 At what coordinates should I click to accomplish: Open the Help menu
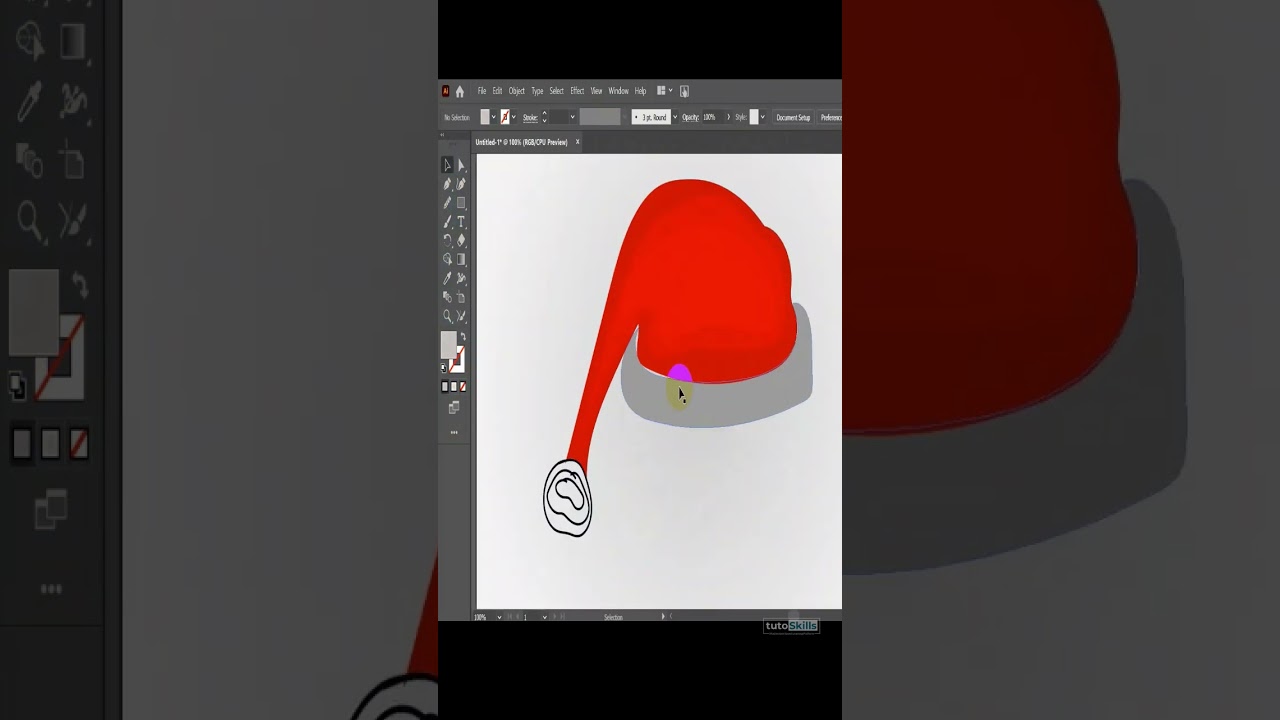click(x=640, y=91)
